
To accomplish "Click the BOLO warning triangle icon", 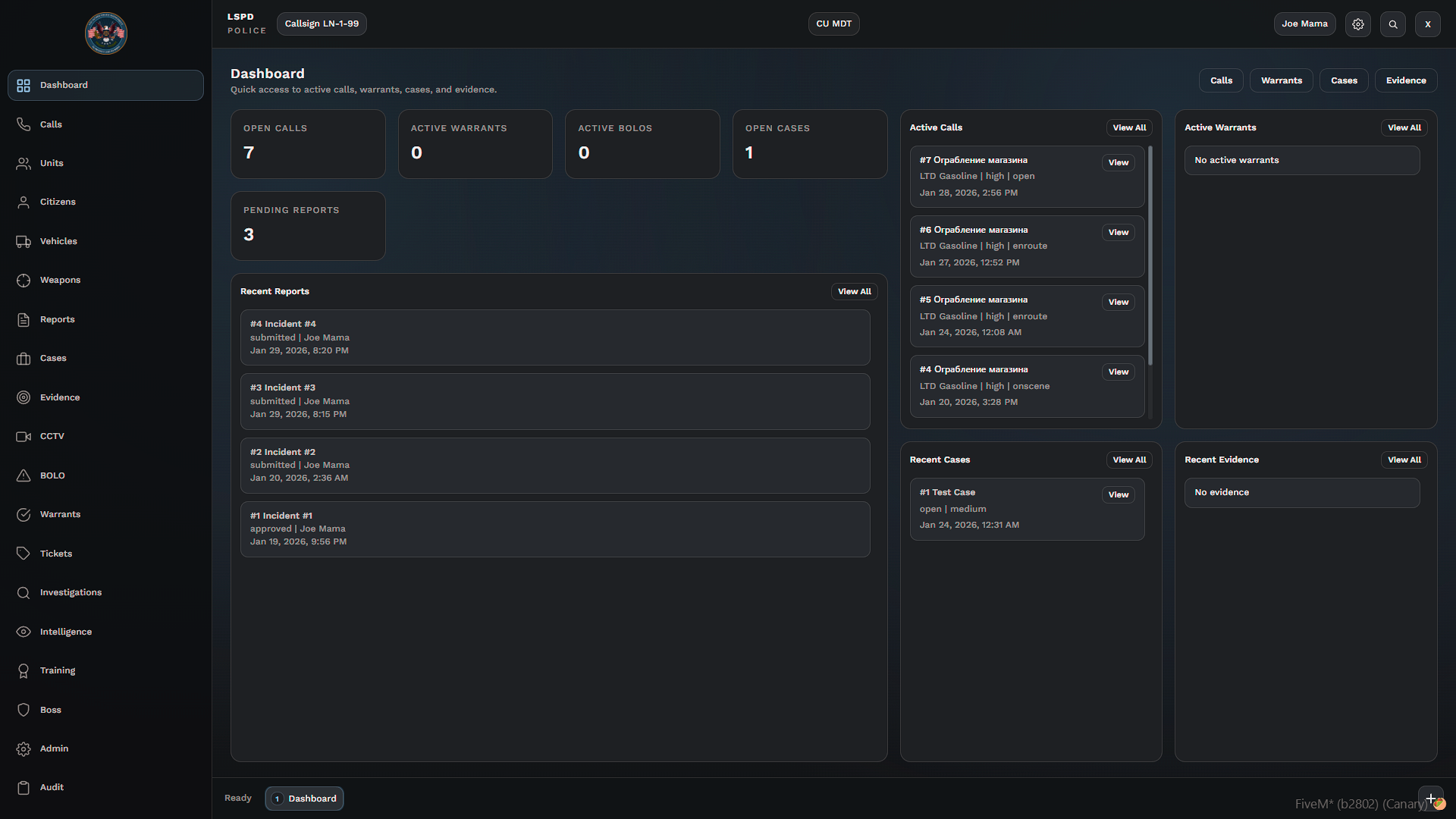I will click(x=24, y=475).
